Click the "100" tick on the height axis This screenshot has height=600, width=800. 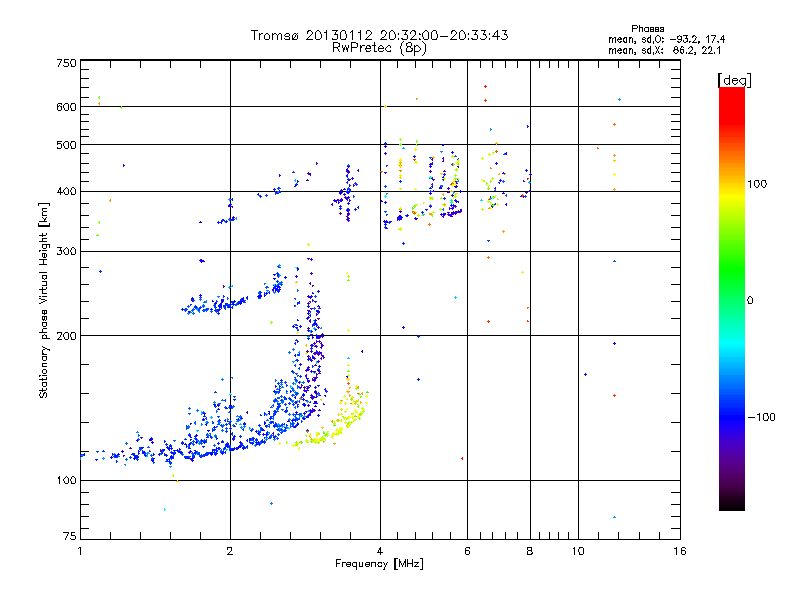66,480
